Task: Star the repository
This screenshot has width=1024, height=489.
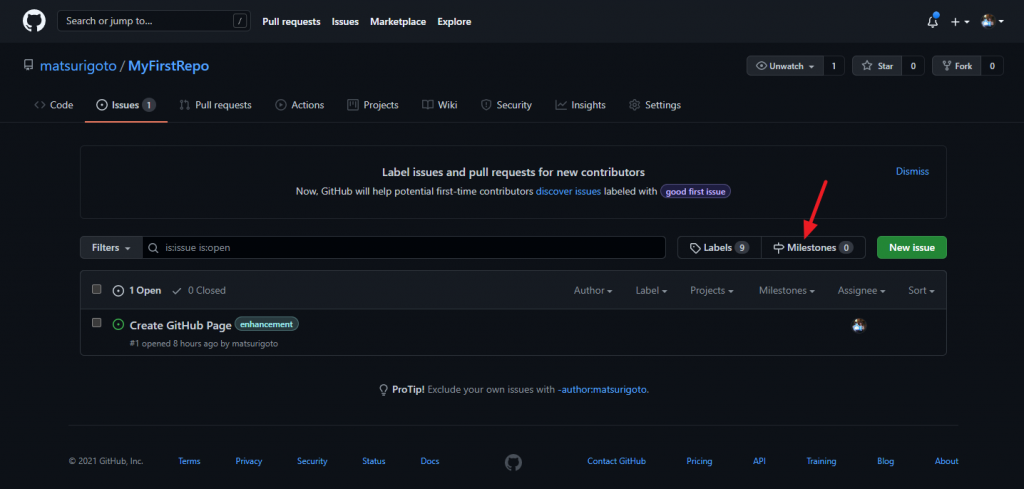Action: [x=877, y=66]
